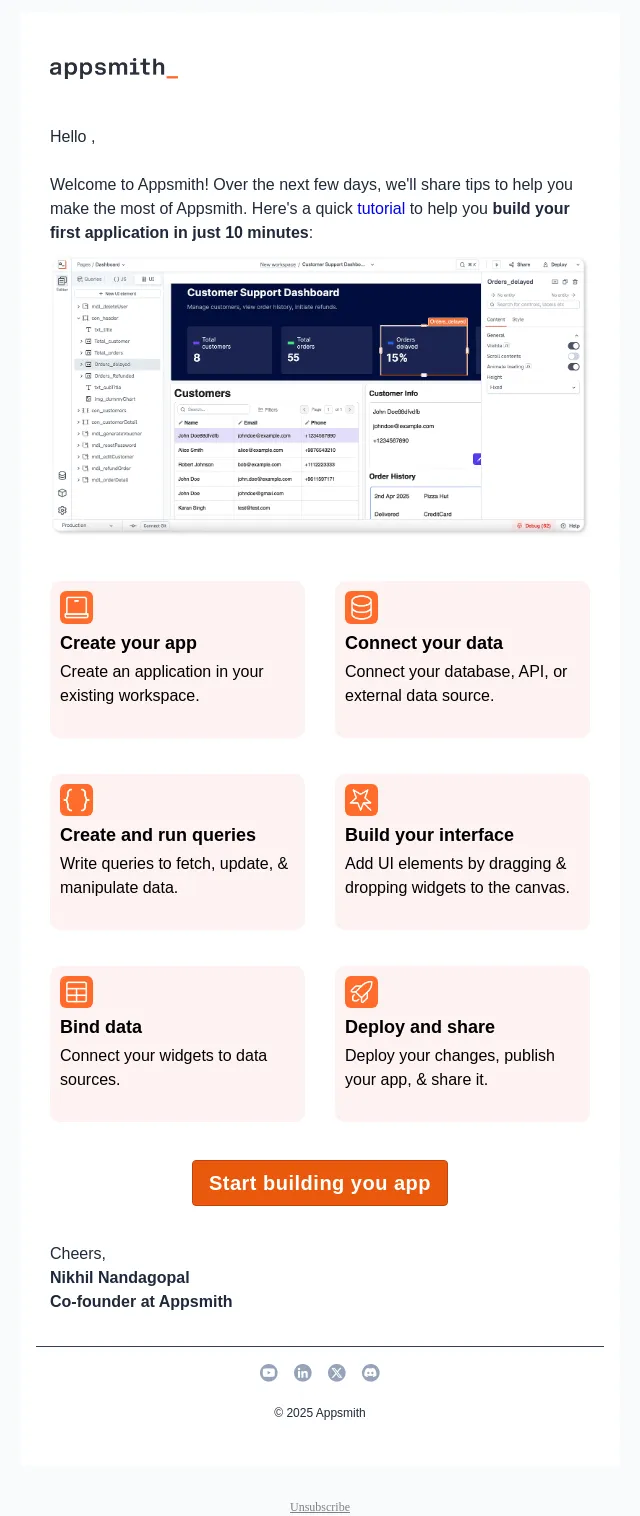Open the LinkedIn social icon

click(x=303, y=1373)
